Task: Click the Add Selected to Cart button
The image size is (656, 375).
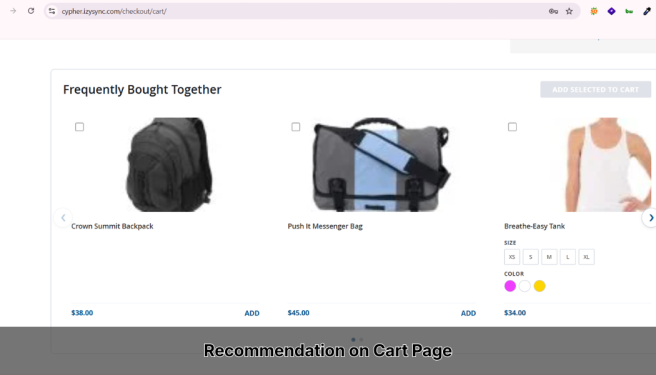Action: (595, 90)
